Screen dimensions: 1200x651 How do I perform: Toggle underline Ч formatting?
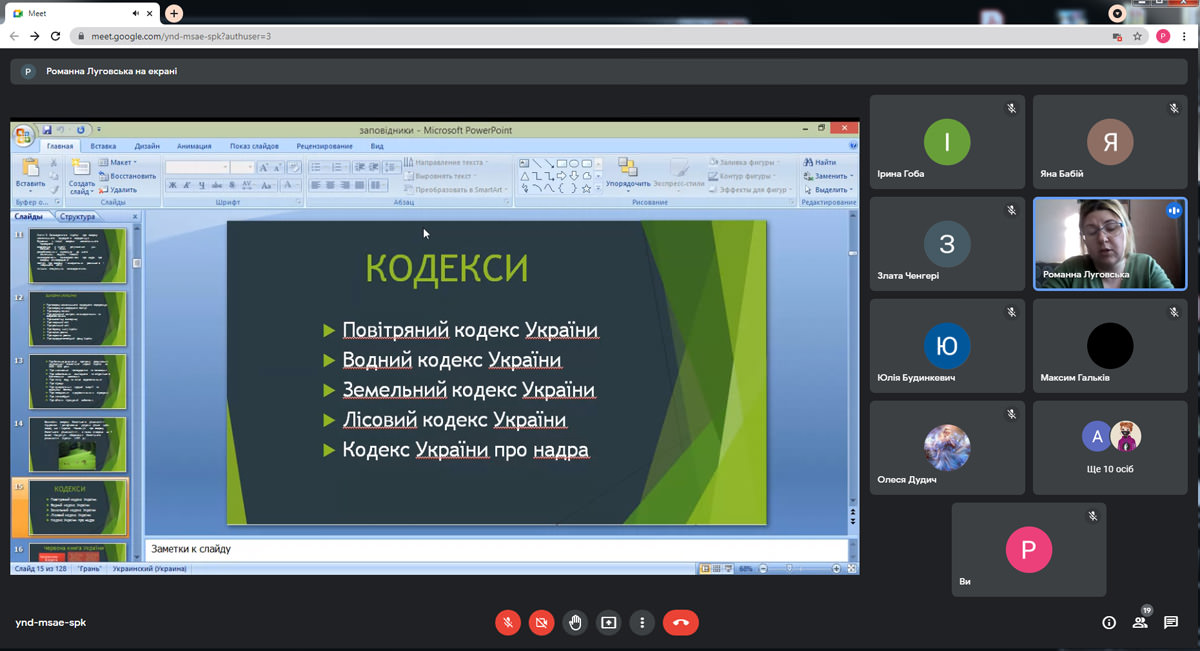pos(202,185)
